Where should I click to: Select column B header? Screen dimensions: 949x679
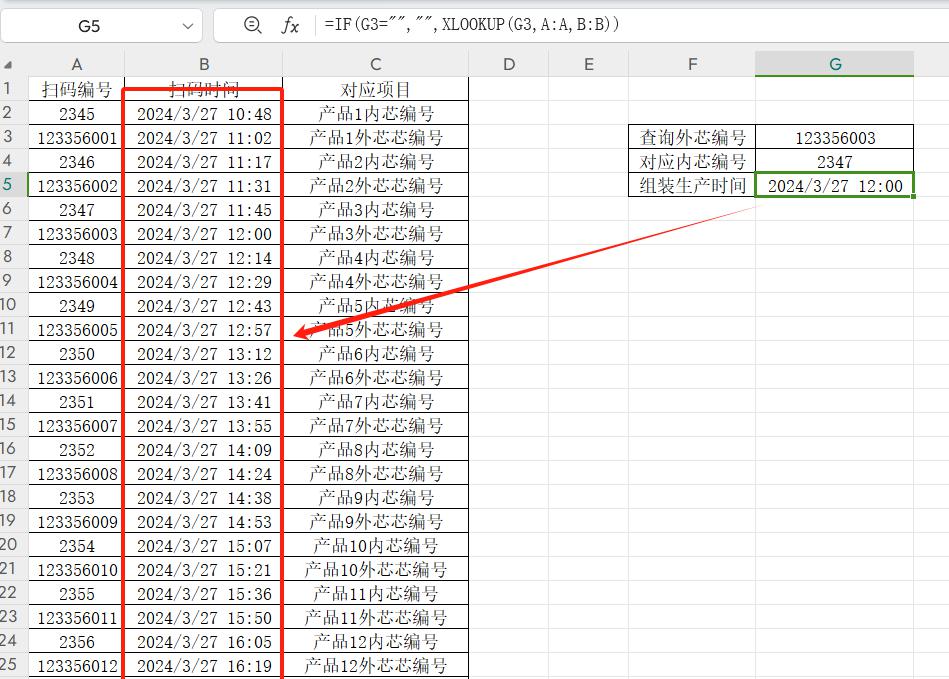pyautogui.click(x=203, y=64)
